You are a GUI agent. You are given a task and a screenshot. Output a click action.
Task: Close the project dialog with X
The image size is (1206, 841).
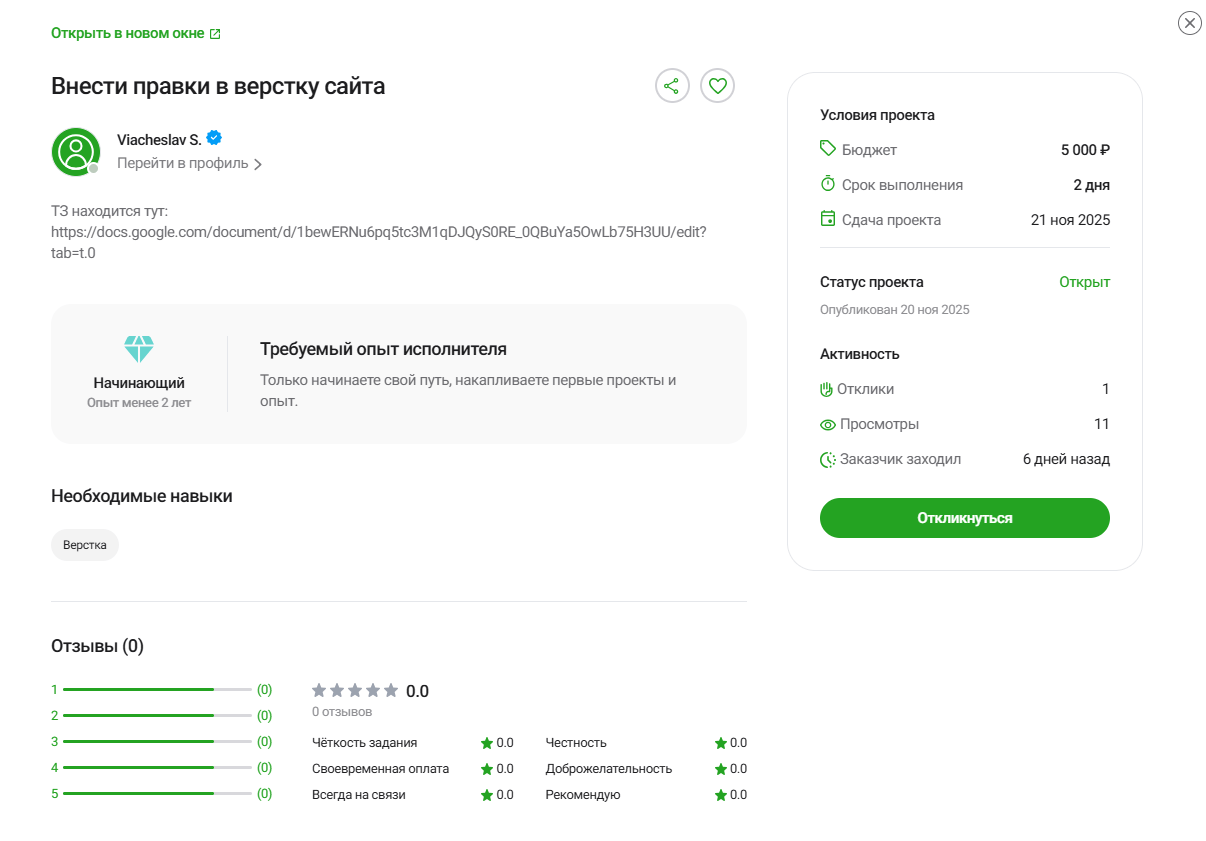tap(1189, 23)
